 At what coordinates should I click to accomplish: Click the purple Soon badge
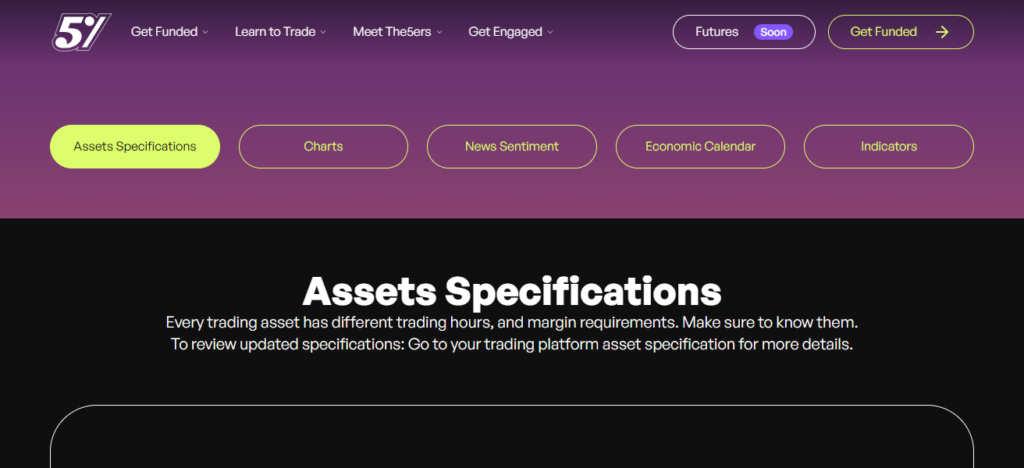point(773,32)
